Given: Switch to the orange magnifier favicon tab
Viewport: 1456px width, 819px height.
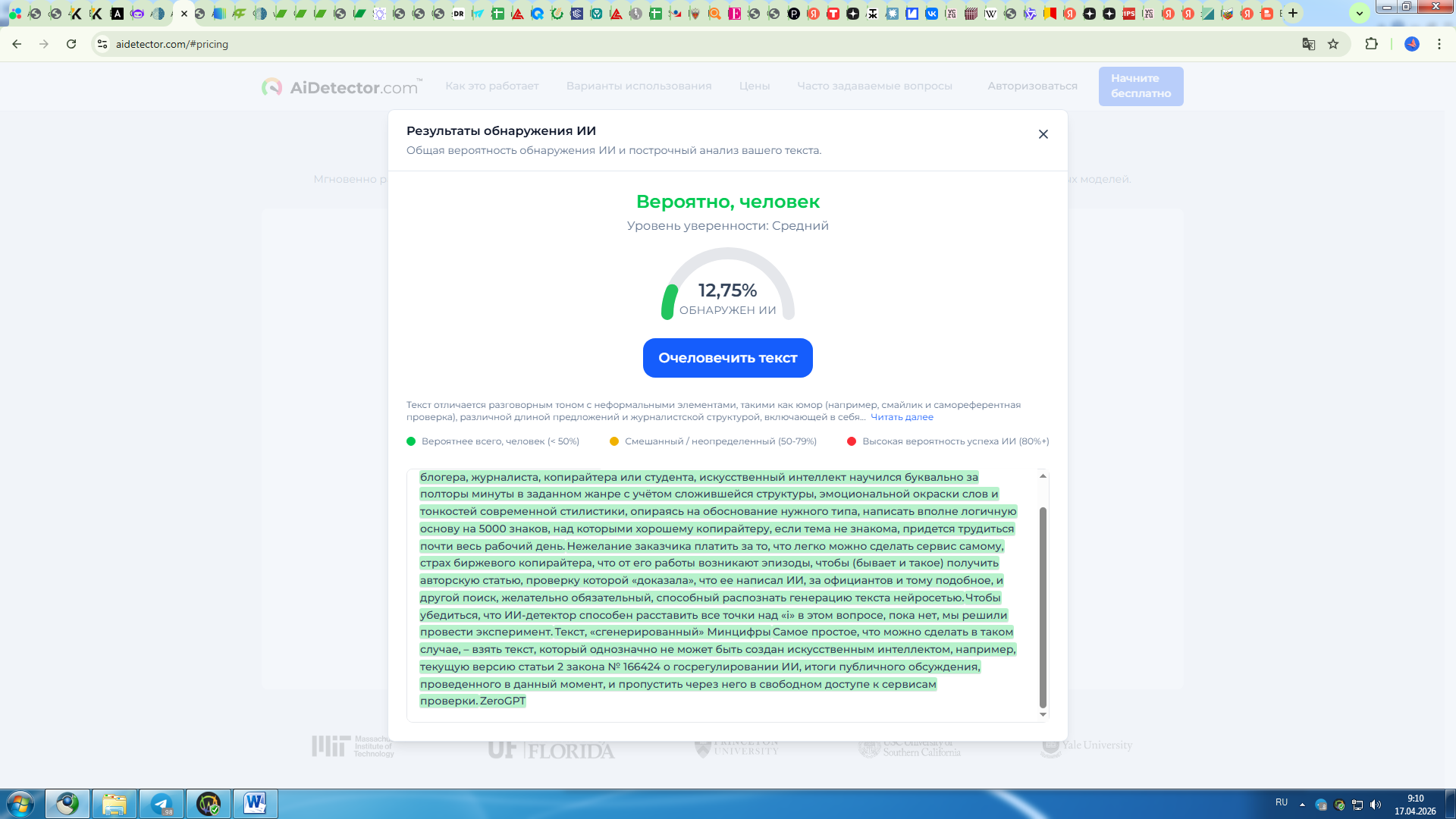Looking at the screenshot, I should point(714,14).
